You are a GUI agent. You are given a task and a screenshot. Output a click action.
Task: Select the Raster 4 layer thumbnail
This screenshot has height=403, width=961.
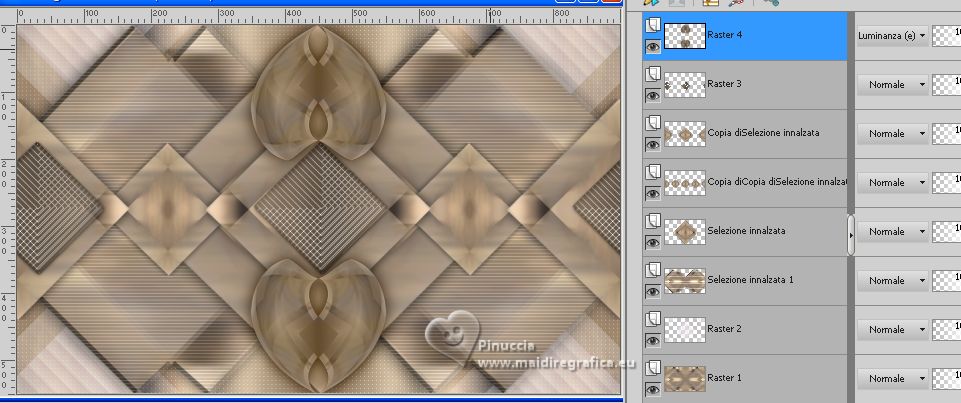(685, 36)
